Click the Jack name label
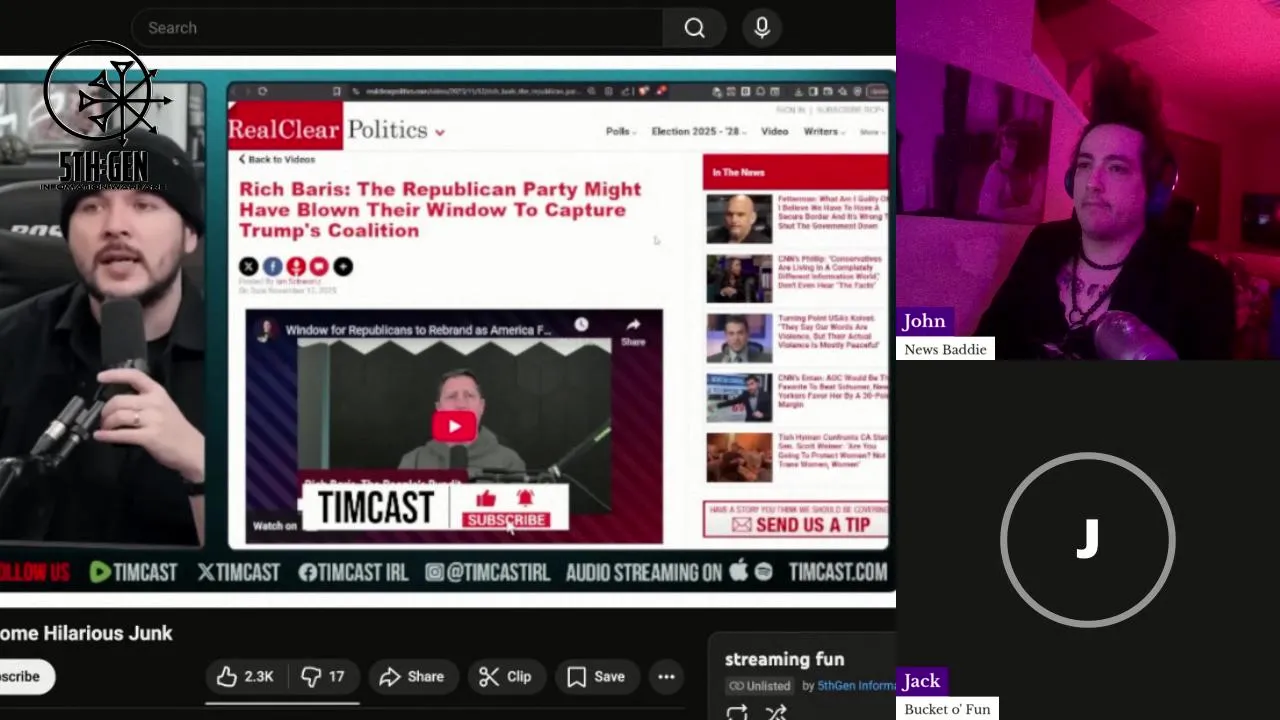 click(x=921, y=681)
